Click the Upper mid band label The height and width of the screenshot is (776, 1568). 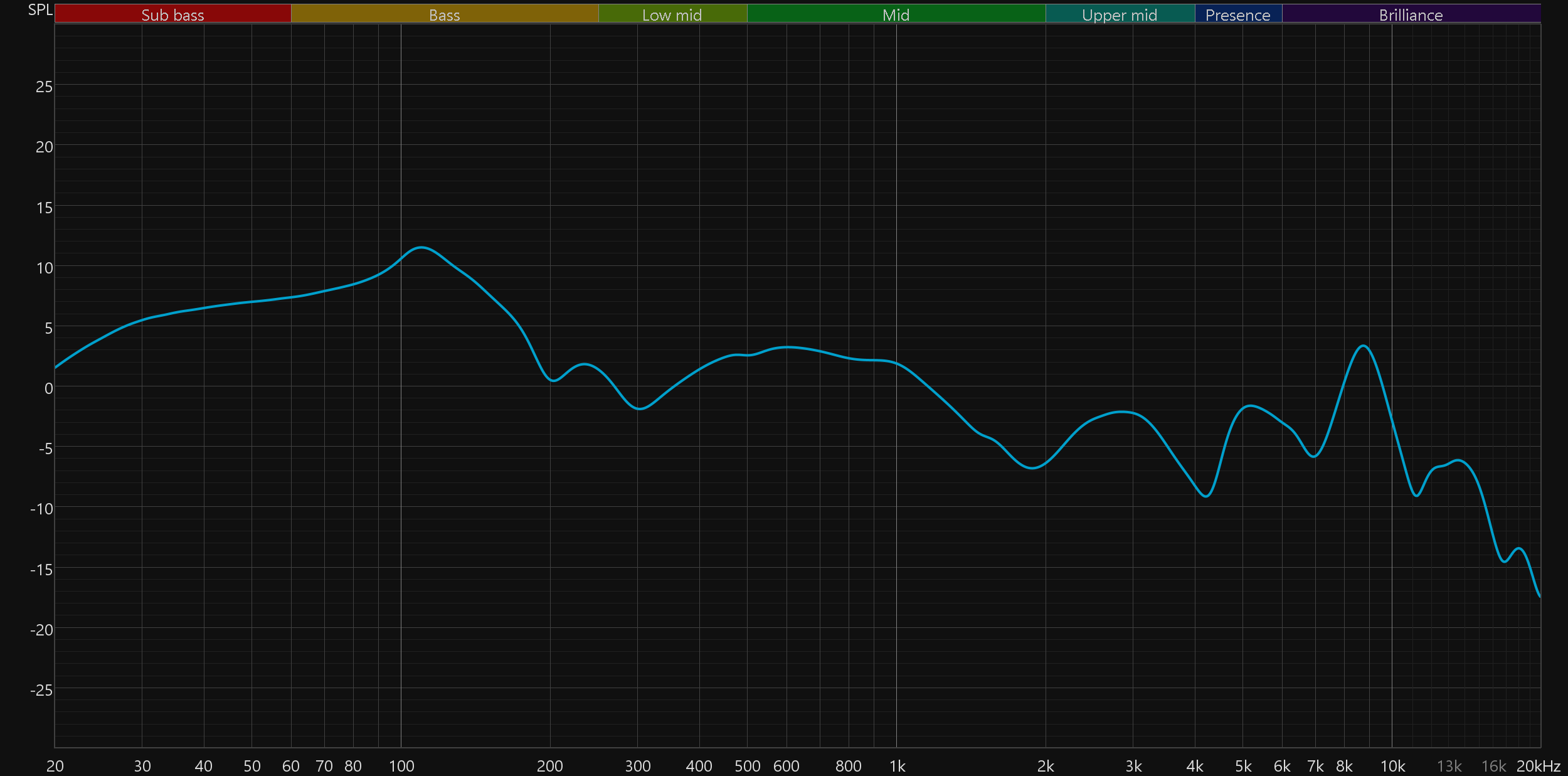coord(1120,14)
